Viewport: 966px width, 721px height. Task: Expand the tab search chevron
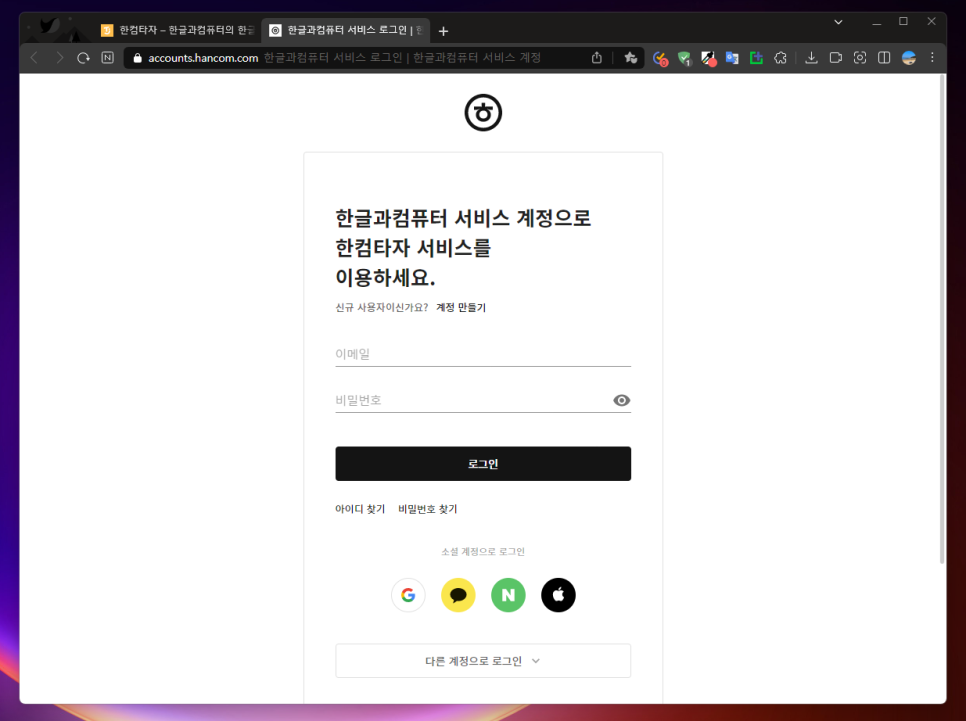pyautogui.click(x=838, y=22)
